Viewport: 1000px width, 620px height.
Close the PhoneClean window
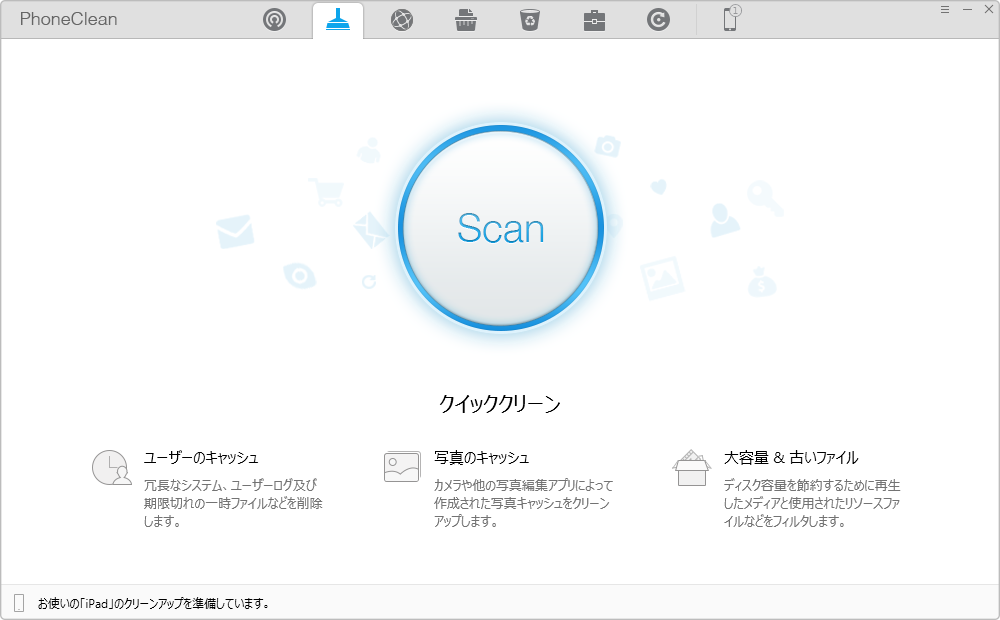pos(989,9)
